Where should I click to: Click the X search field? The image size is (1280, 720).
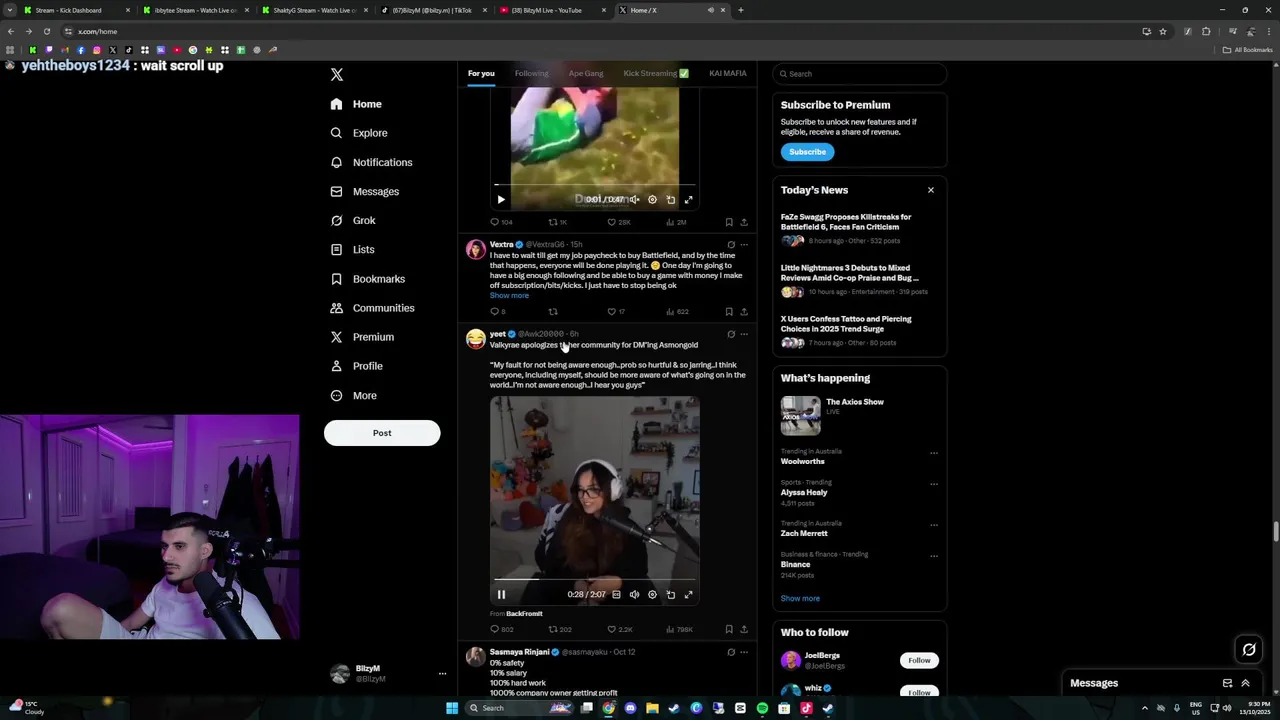pyautogui.click(x=860, y=74)
